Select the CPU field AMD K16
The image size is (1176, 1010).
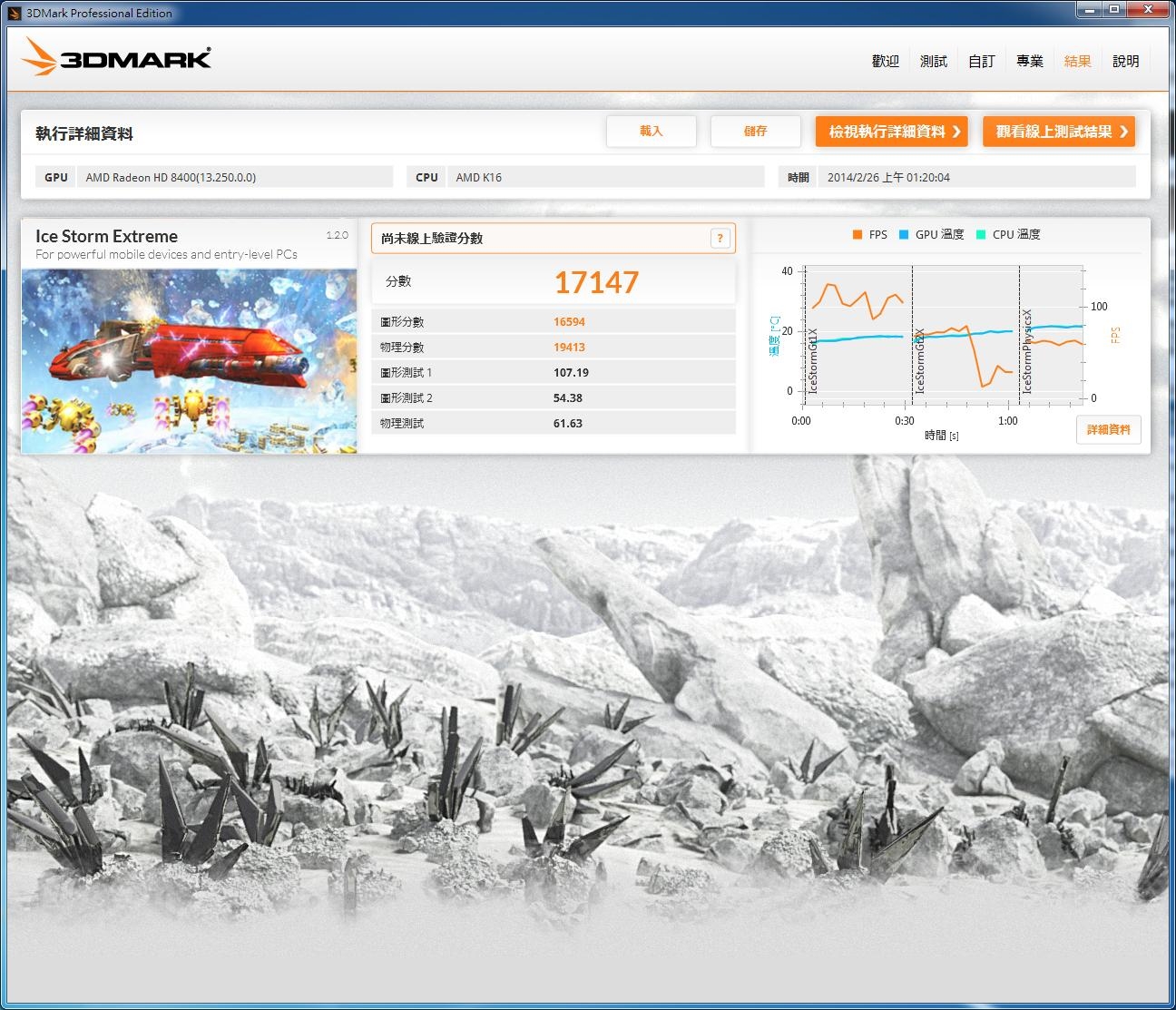pyautogui.click(x=605, y=177)
